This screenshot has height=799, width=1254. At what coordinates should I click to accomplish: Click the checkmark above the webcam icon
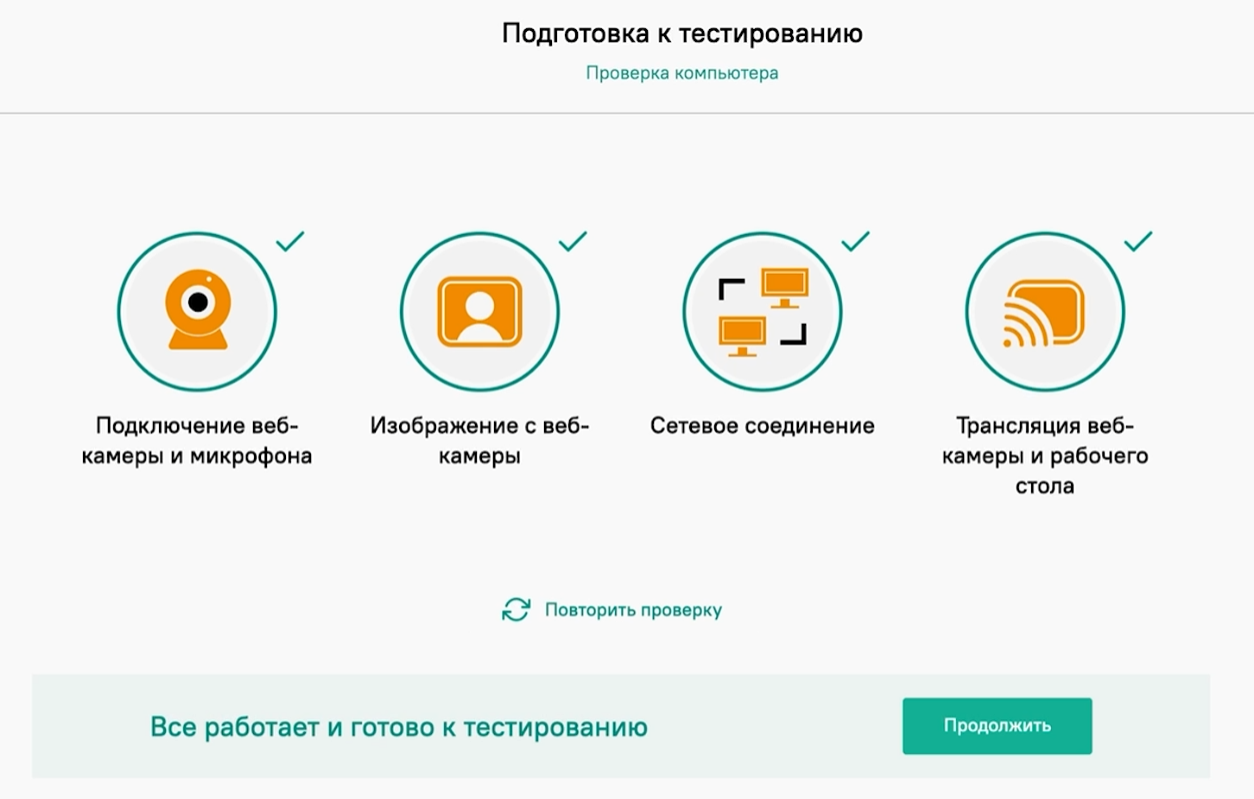pyautogui.click(x=290, y=241)
